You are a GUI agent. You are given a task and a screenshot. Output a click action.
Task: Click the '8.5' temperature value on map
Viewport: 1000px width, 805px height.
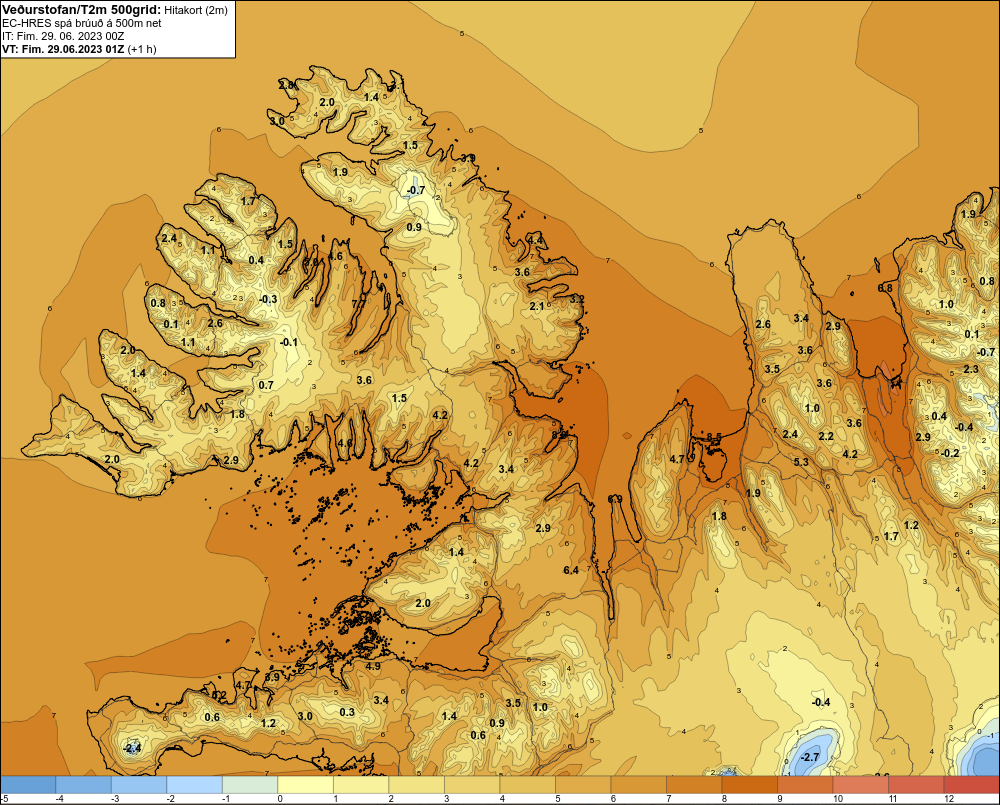[714, 437]
